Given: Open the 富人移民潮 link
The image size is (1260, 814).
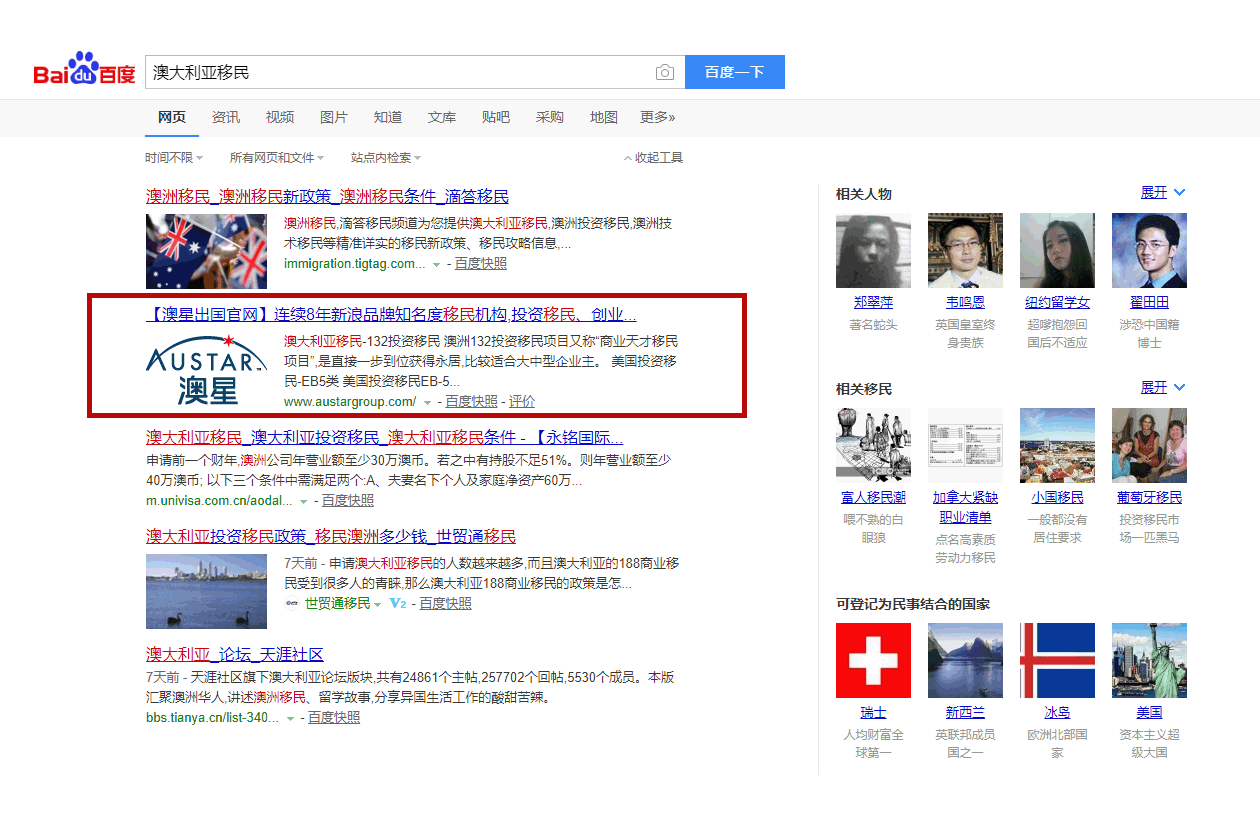Looking at the screenshot, I should (x=873, y=497).
